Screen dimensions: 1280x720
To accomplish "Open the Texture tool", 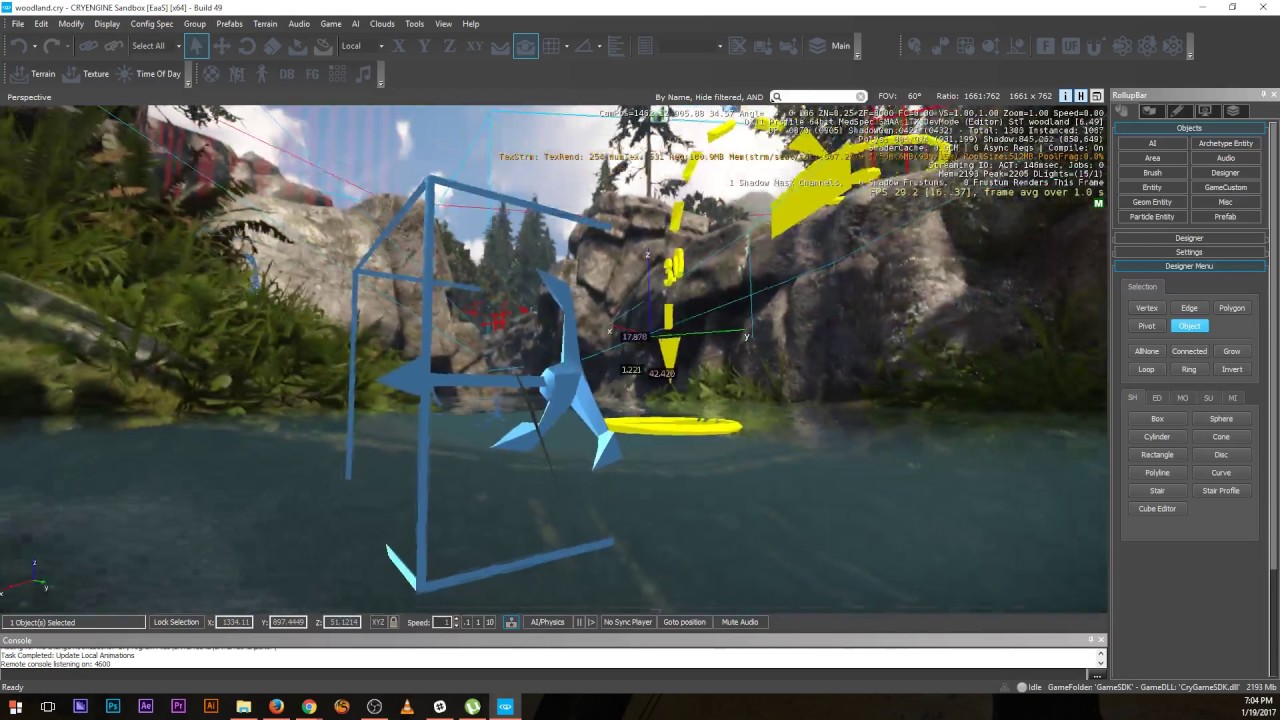I will 86,74.
